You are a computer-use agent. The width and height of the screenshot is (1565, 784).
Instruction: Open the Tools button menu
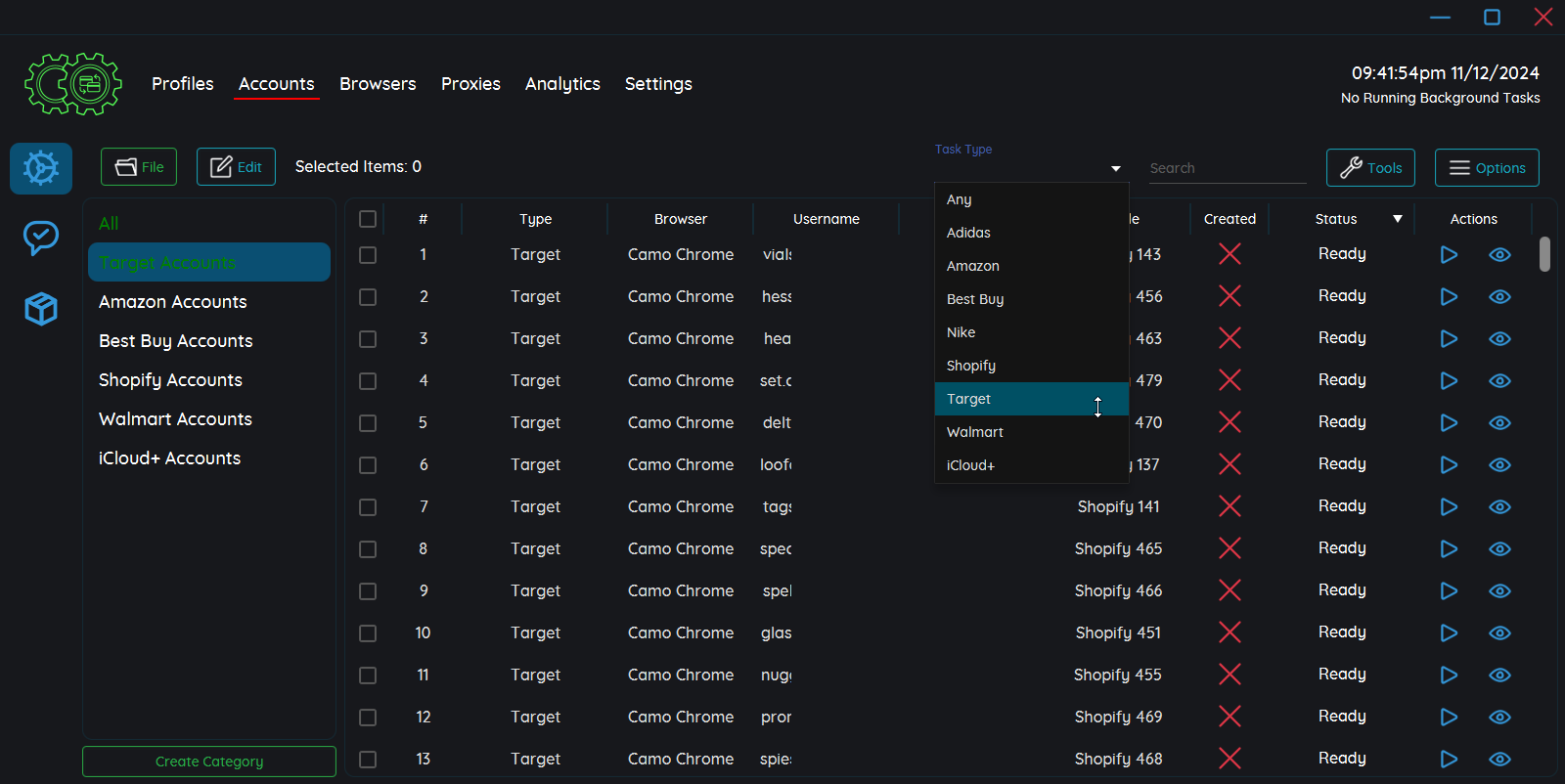click(1370, 168)
